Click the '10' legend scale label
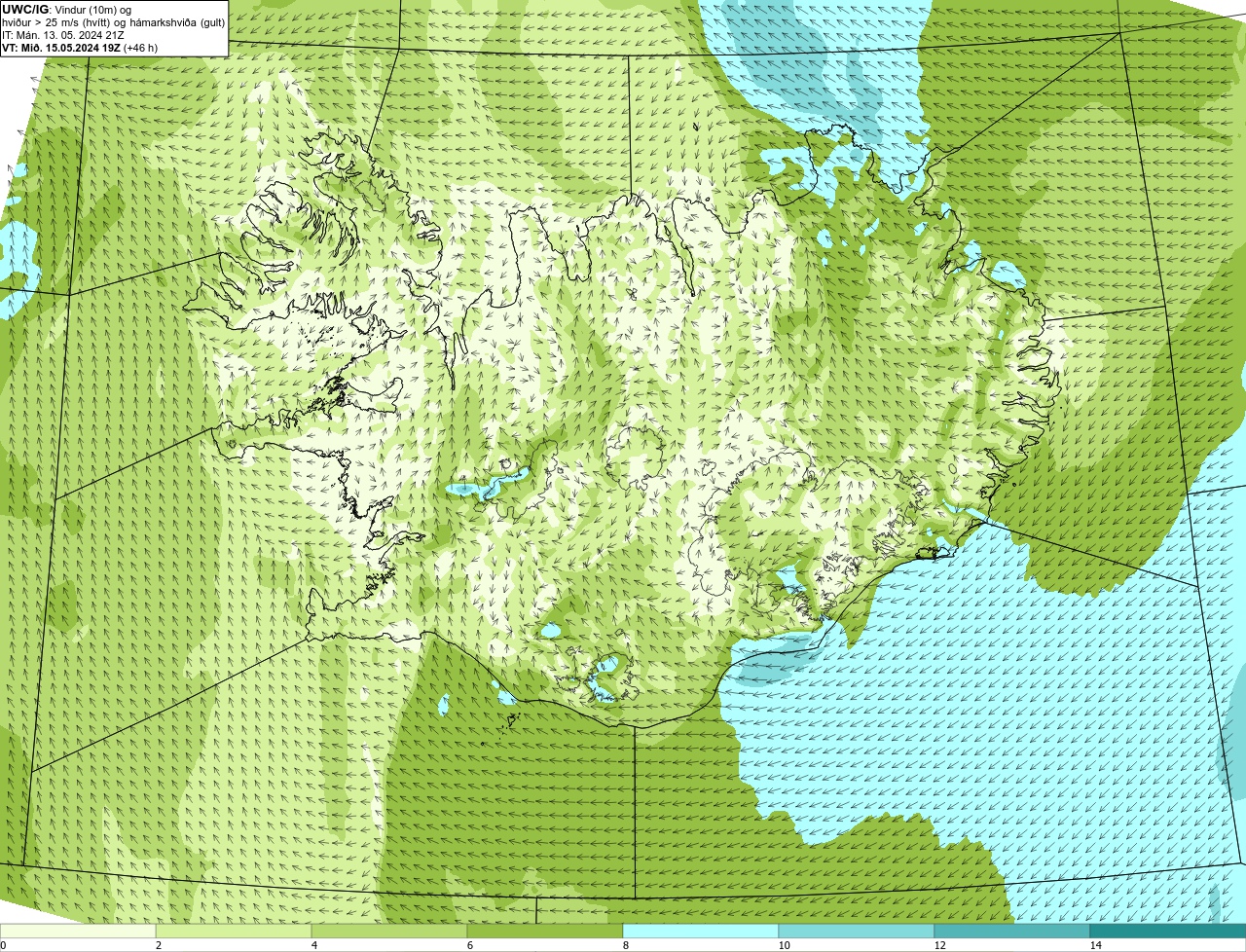The width and height of the screenshot is (1246, 952). (x=784, y=945)
